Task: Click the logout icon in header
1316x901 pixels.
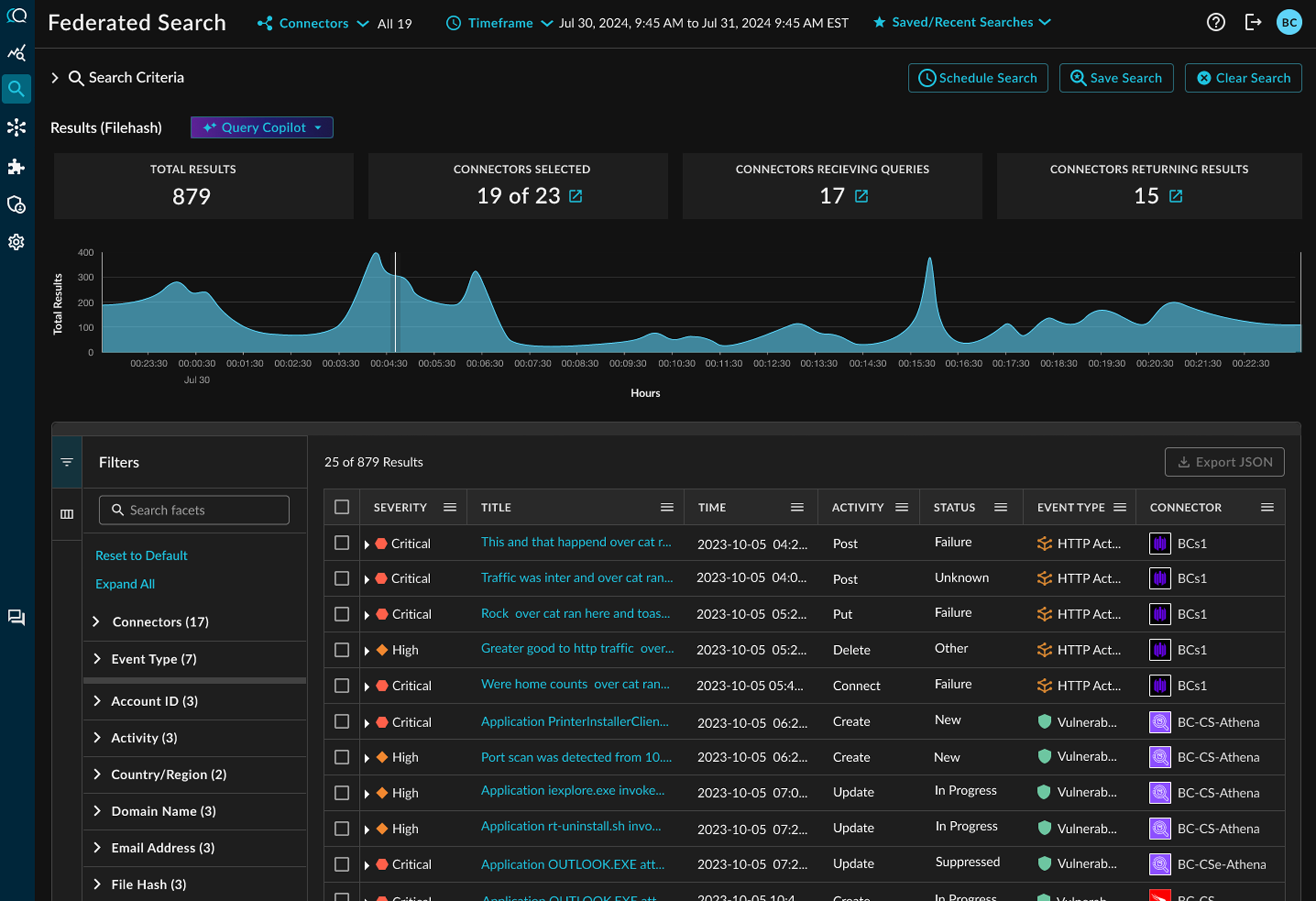Action: 1253,22
